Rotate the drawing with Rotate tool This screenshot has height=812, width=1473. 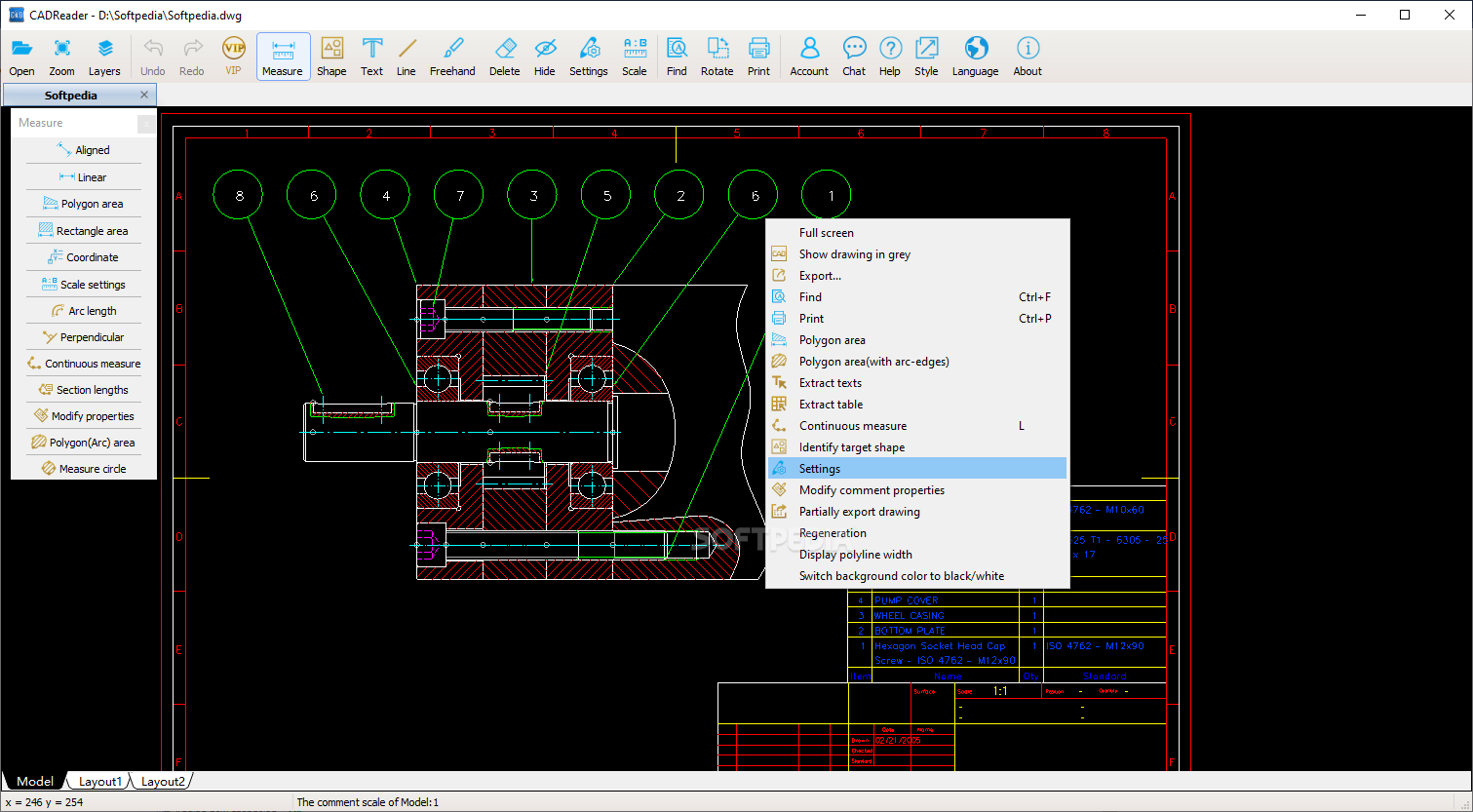click(717, 57)
